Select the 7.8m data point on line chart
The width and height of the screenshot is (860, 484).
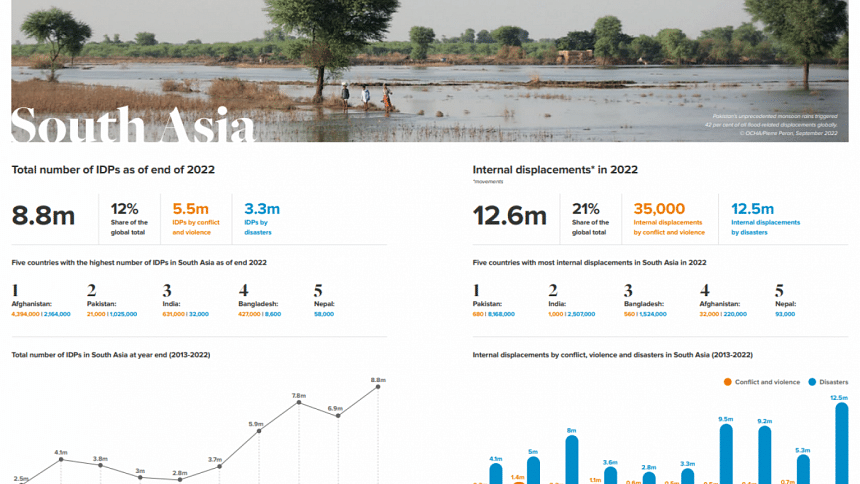click(x=298, y=402)
